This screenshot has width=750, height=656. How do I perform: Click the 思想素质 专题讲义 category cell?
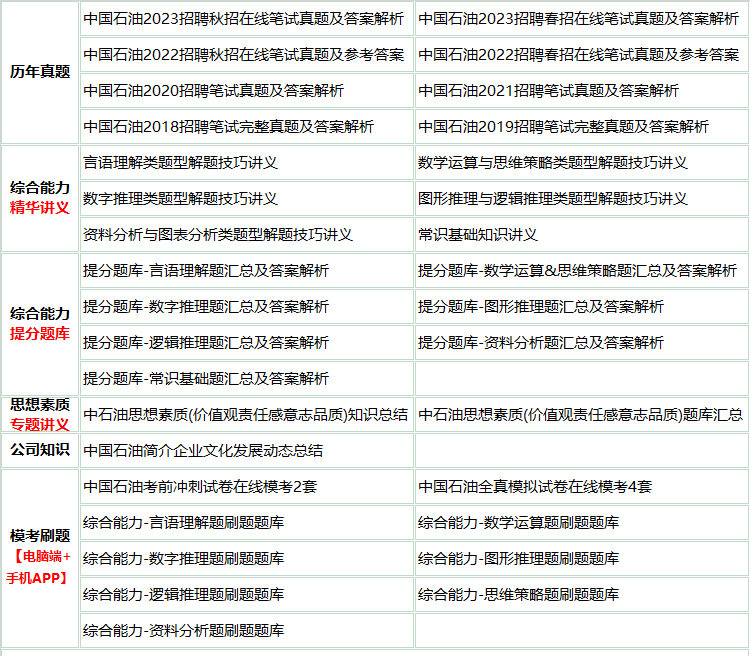pyautogui.click(x=40, y=414)
